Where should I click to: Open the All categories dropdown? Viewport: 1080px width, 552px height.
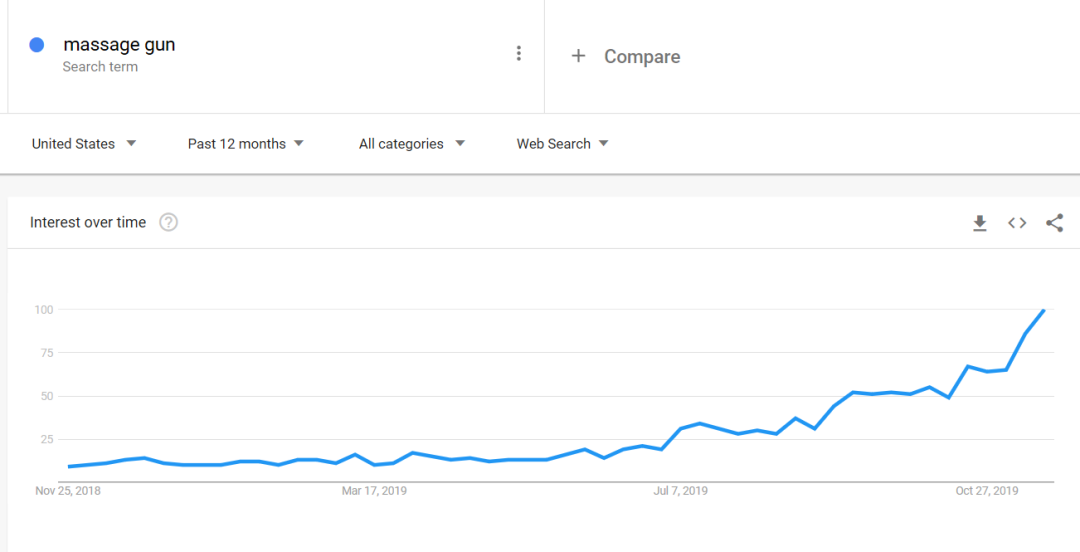(412, 144)
